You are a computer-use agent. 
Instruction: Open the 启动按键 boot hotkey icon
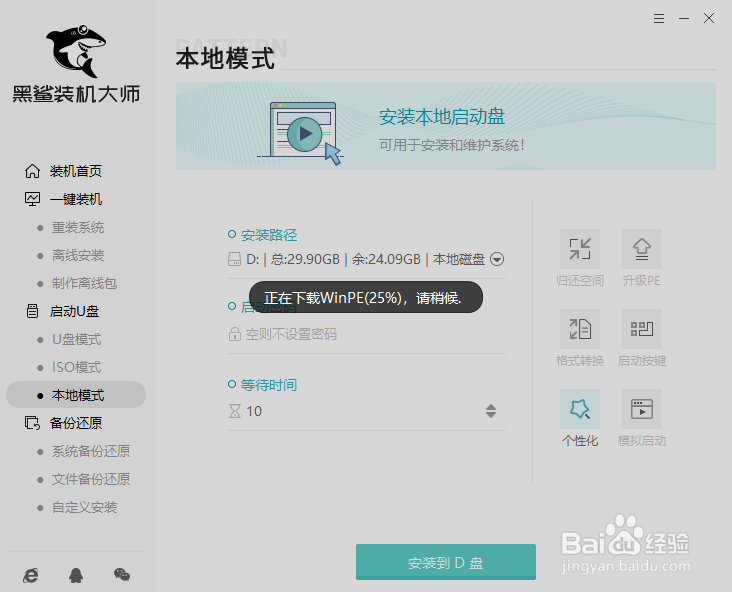(642, 329)
